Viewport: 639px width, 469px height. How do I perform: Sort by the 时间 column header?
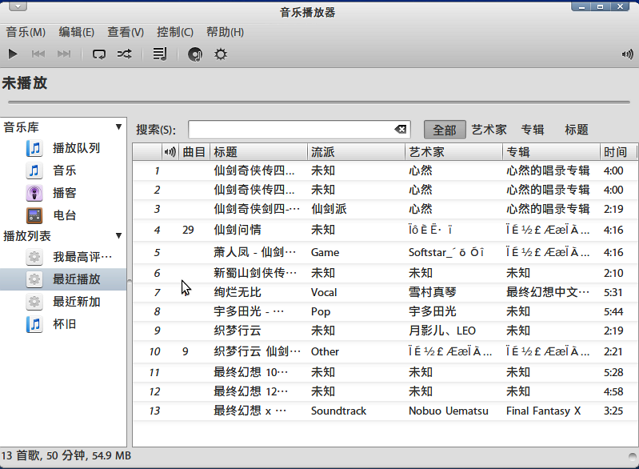click(x=618, y=152)
